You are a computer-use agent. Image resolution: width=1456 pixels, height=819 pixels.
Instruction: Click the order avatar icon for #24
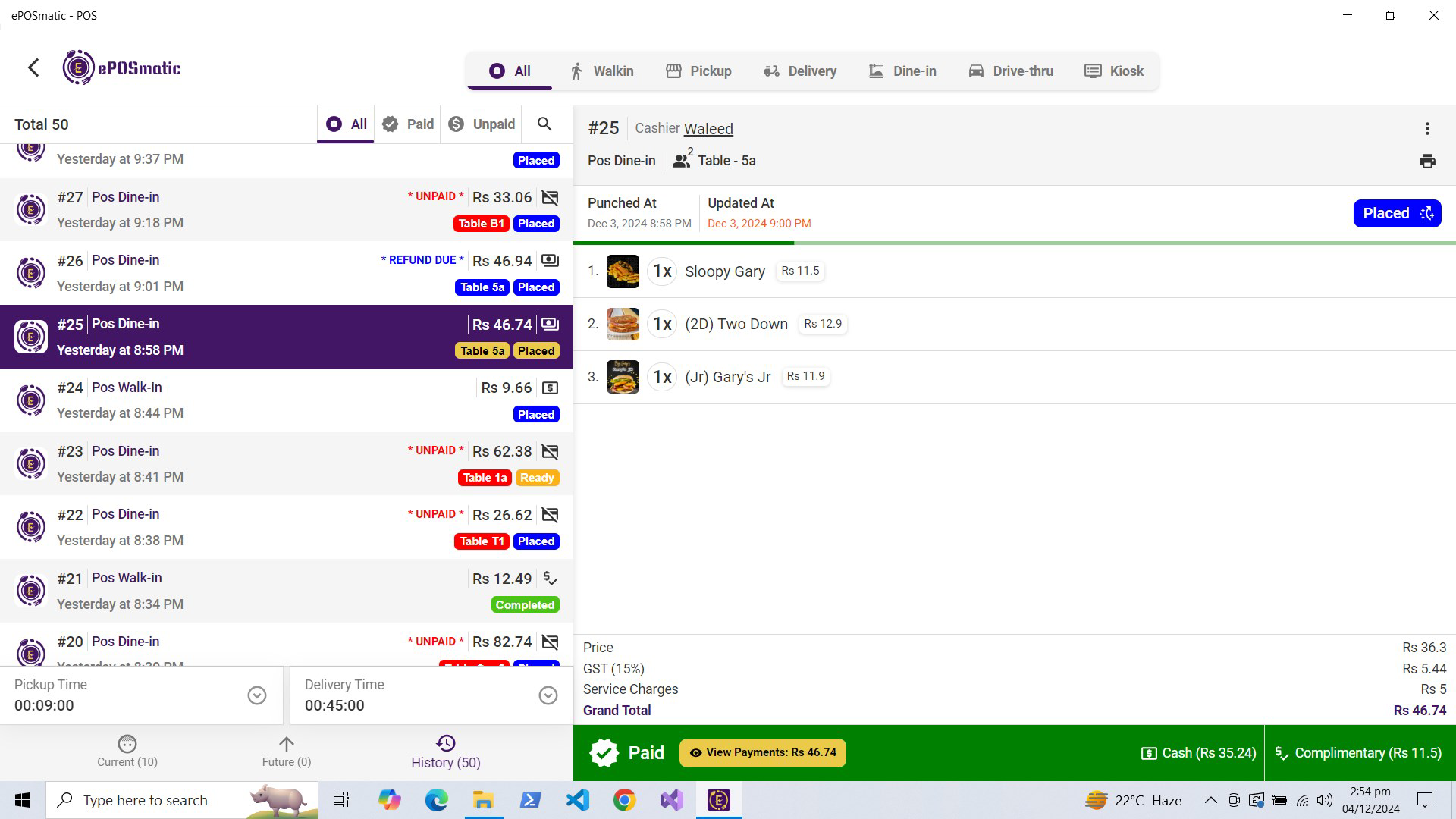tap(31, 400)
